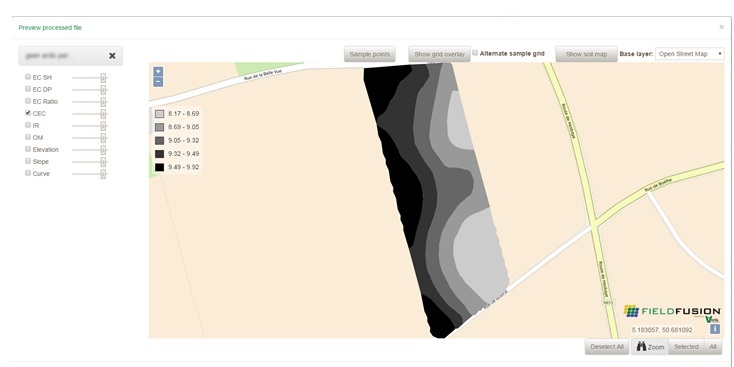
Task: Click Show grid overlay button
Action: point(440,54)
